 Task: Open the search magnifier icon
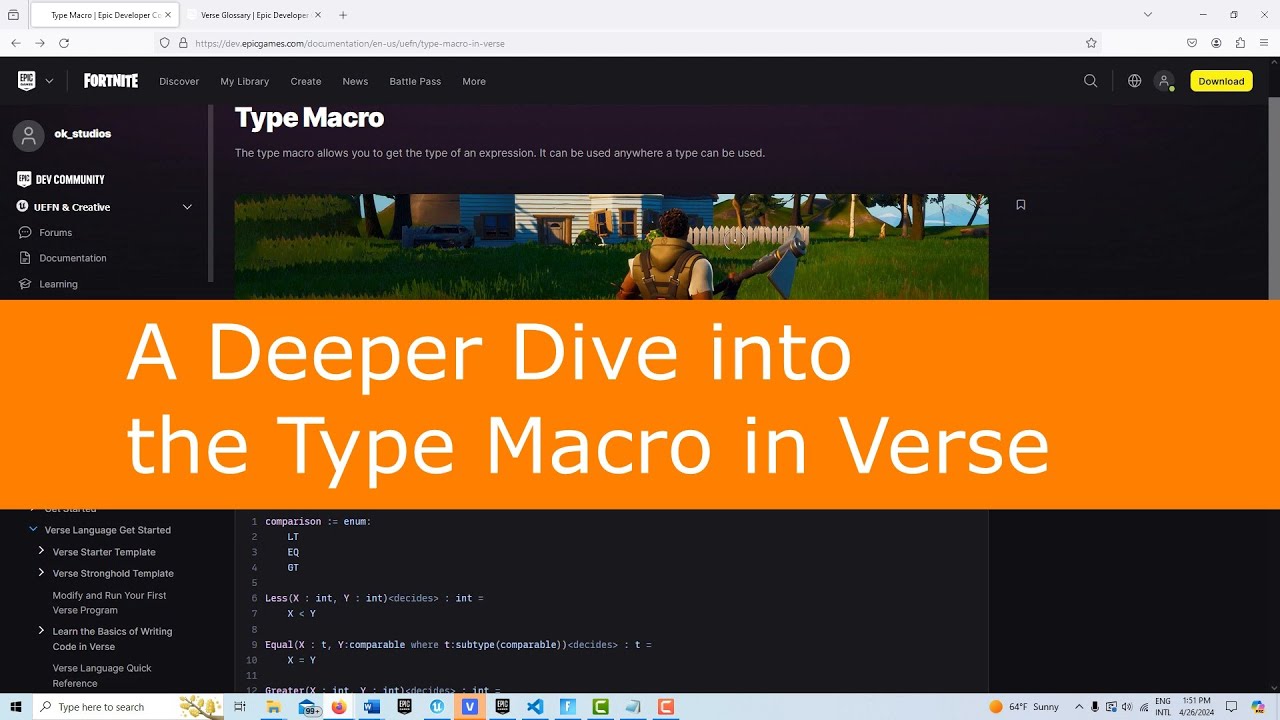click(1091, 81)
